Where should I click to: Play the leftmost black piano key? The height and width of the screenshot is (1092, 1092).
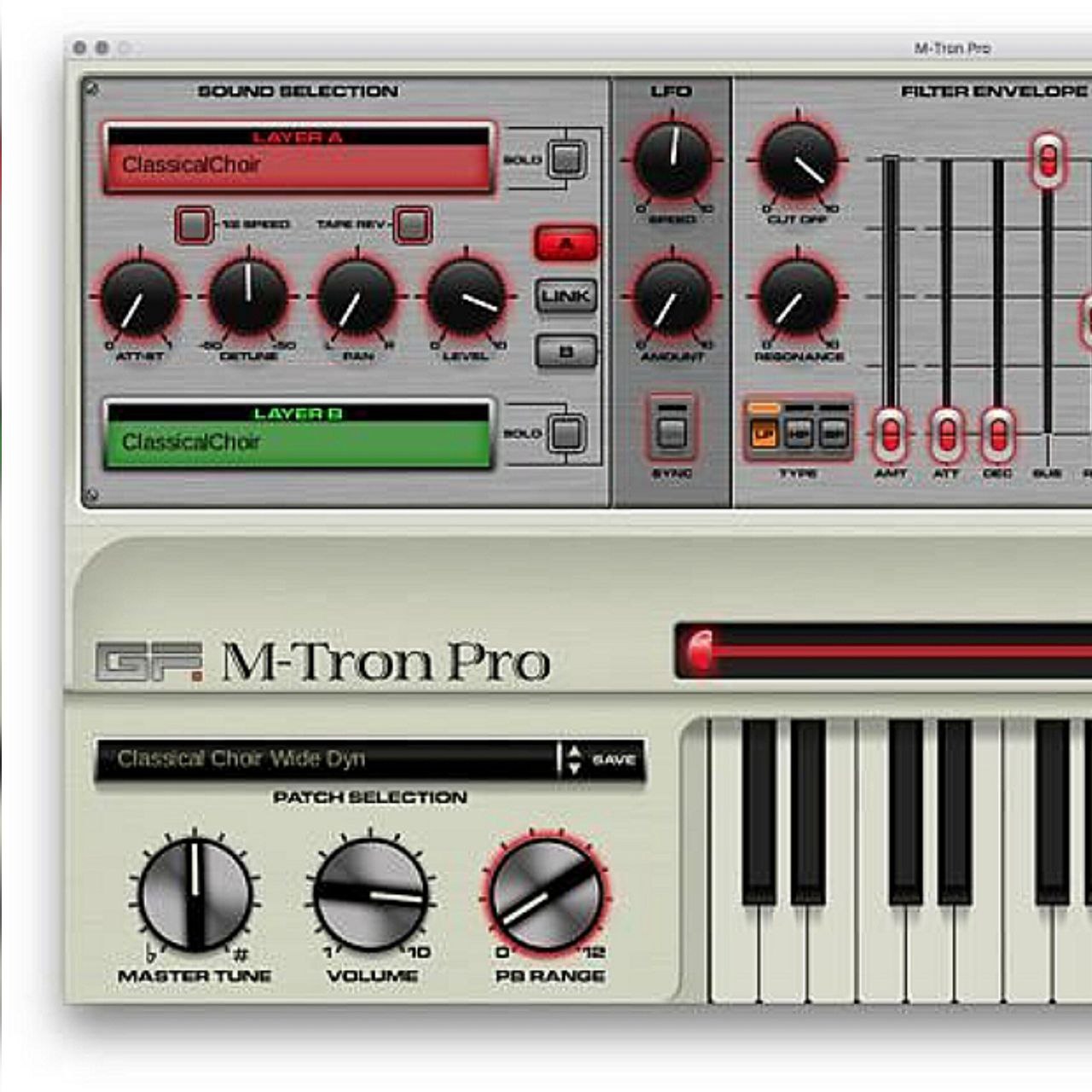pos(758,810)
